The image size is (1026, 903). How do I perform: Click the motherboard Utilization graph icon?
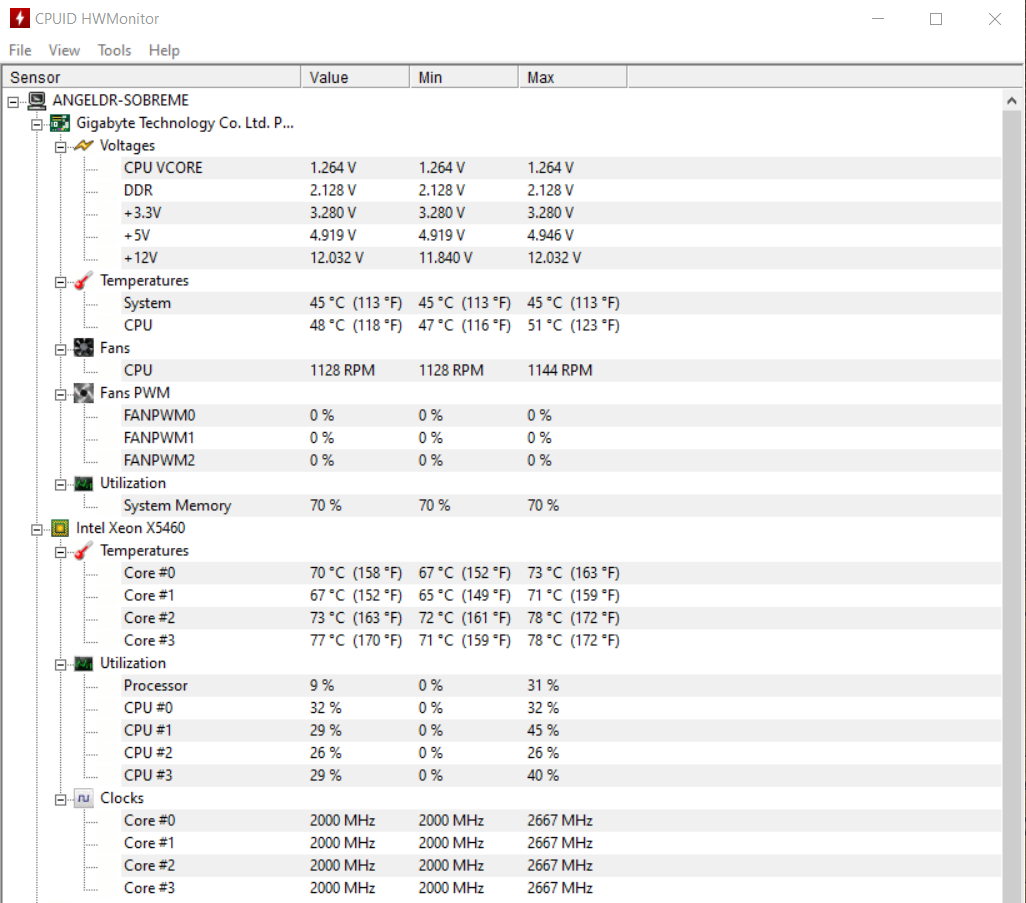84,484
